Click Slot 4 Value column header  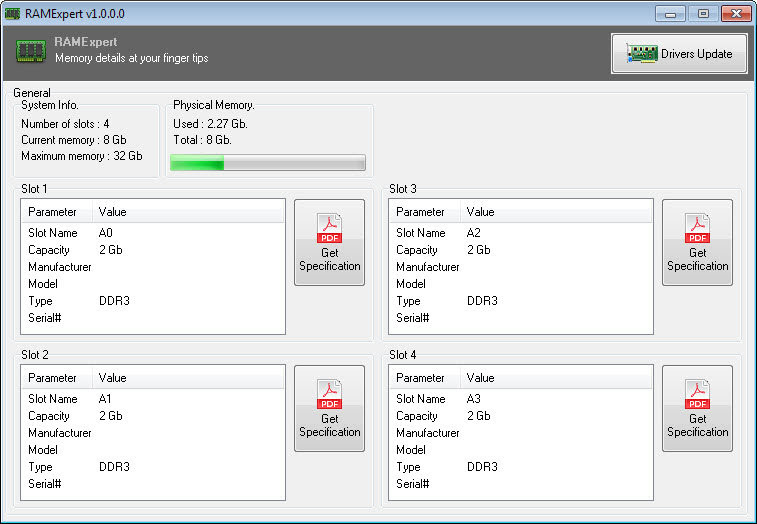(x=556, y=378)
